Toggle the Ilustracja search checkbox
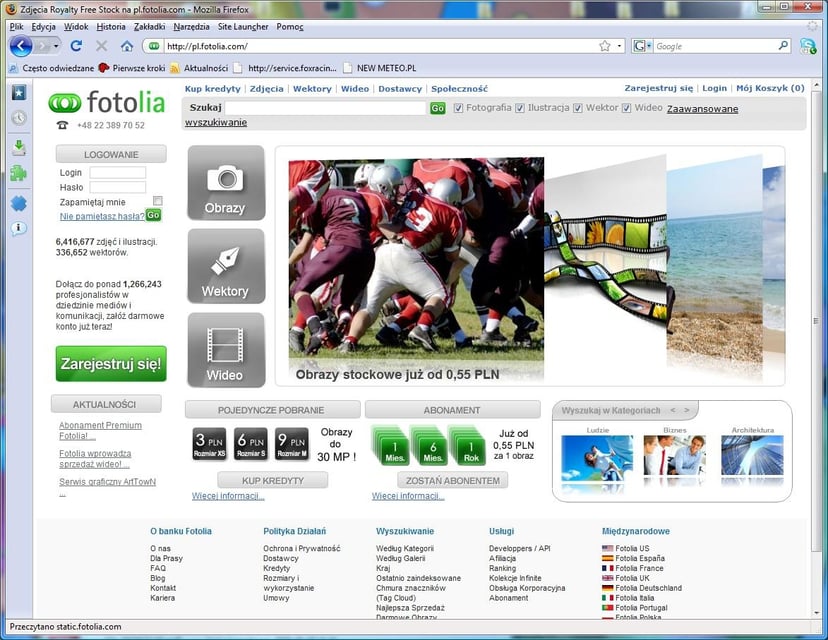The height and width of the screenshot is (640, 828). (520, 108)
